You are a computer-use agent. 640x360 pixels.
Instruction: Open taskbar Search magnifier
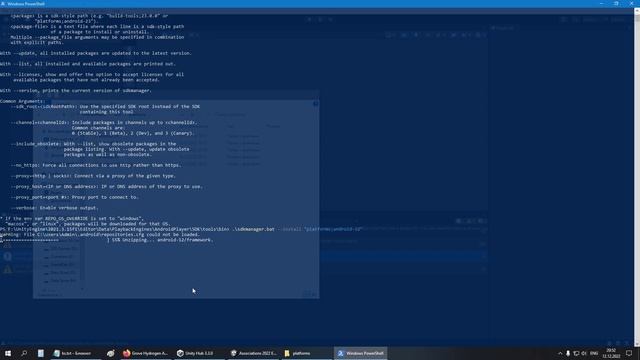[x=24, y=353]
